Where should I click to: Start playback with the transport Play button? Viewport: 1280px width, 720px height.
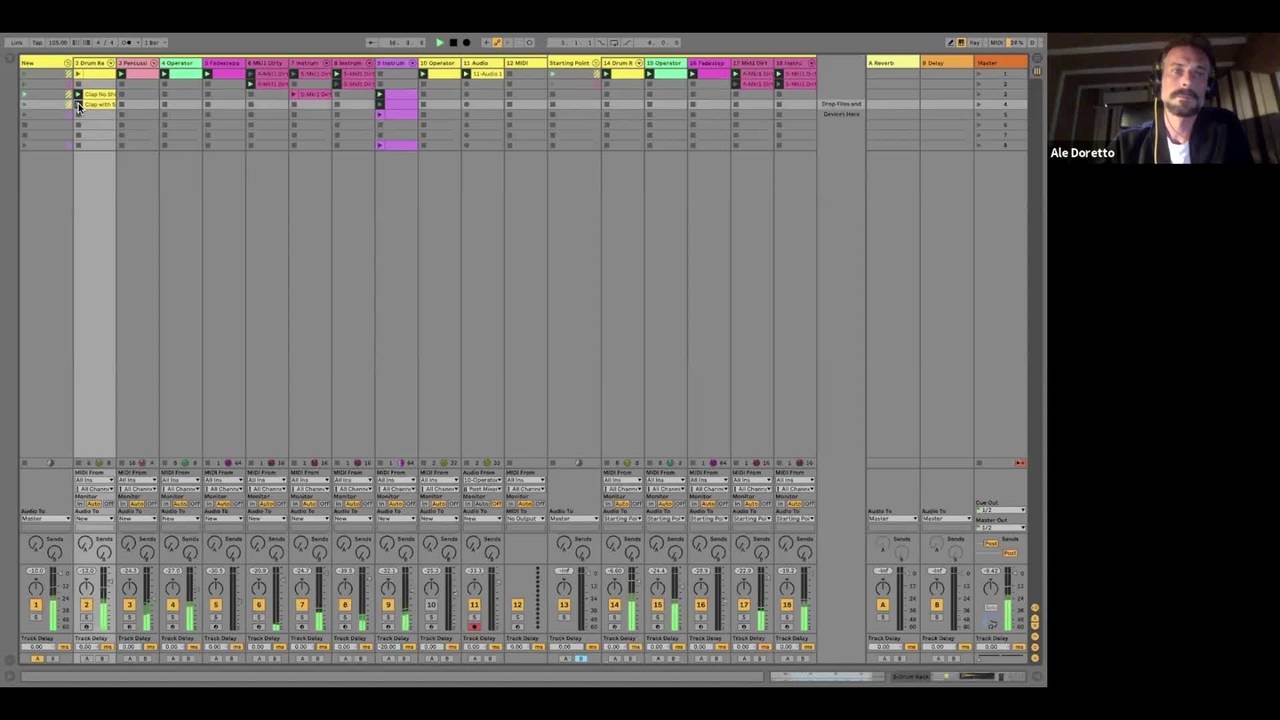click(439, 43)
